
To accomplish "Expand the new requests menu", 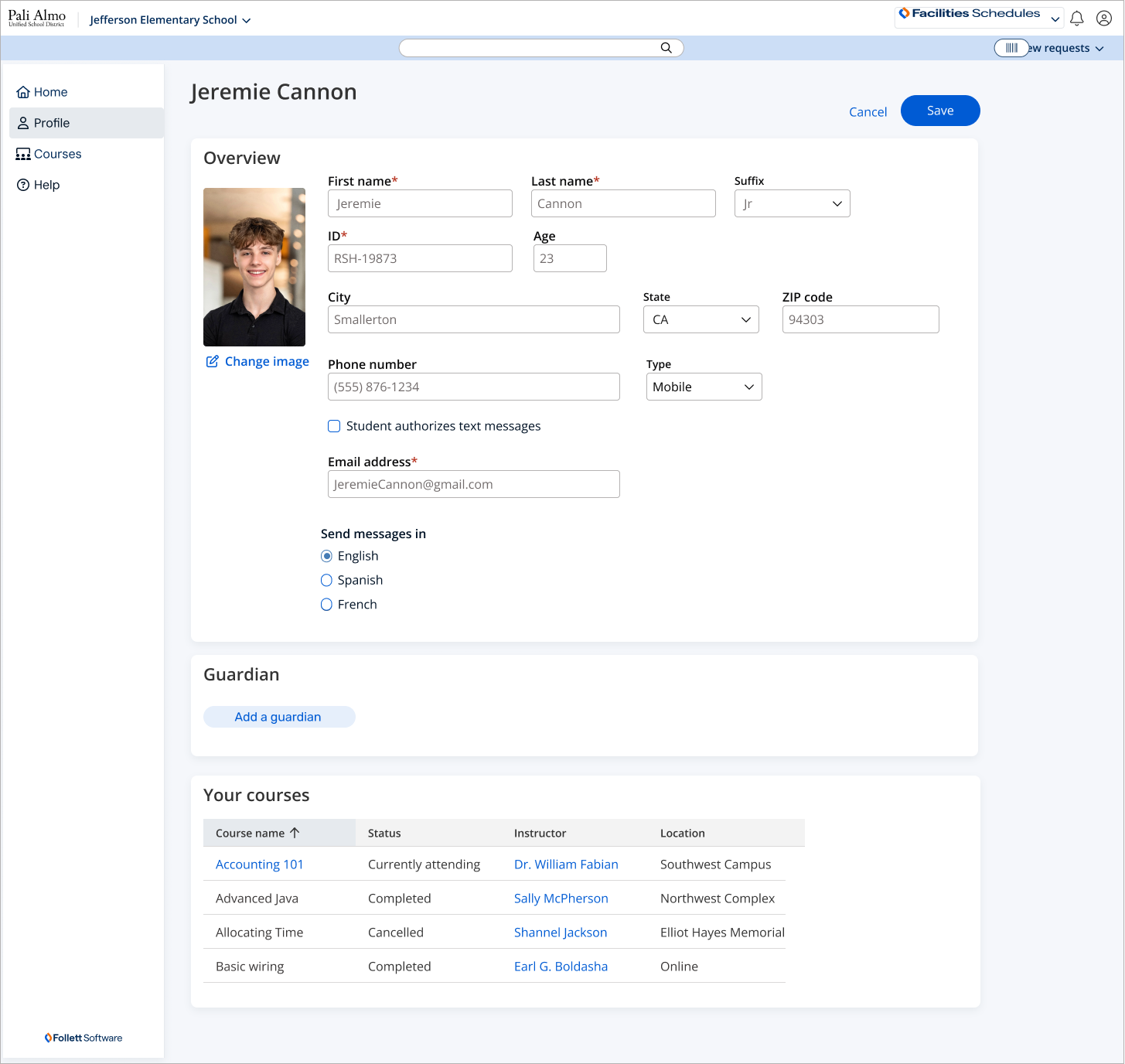I will 1099,48.
